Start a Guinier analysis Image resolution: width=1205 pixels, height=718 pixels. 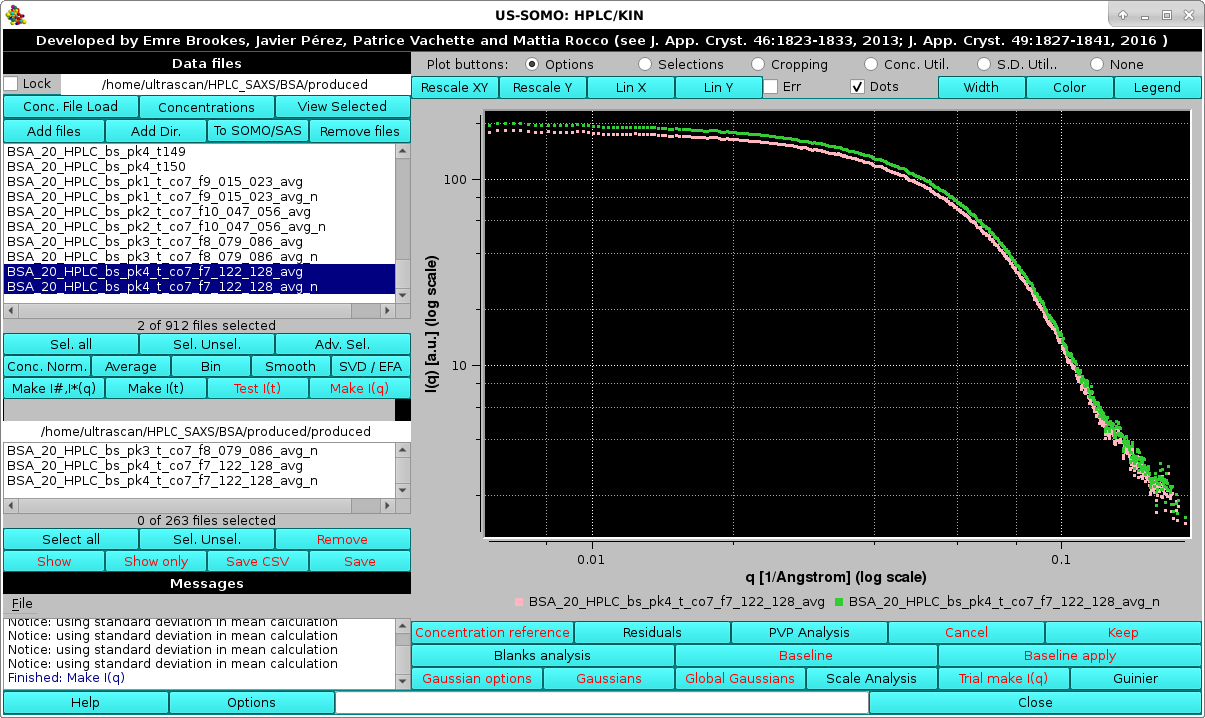[1133, 678]
